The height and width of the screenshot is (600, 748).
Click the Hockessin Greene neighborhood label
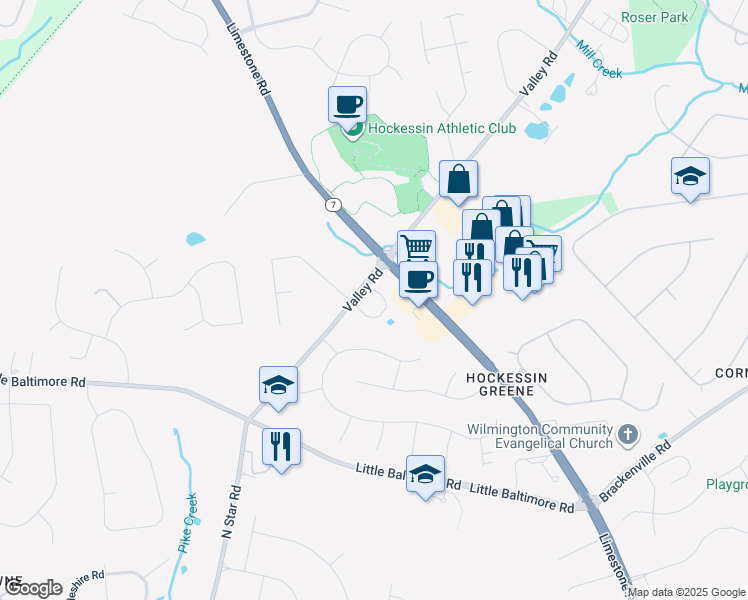pos(507,384)
